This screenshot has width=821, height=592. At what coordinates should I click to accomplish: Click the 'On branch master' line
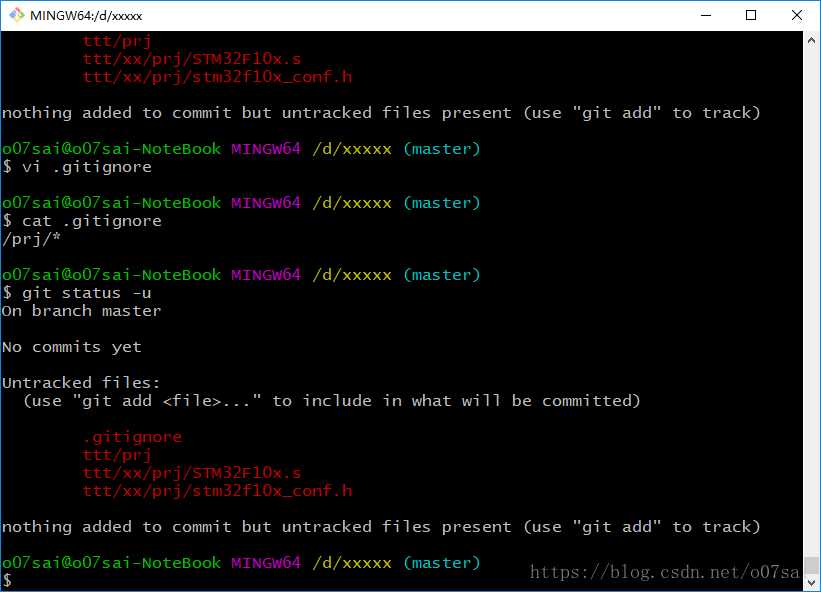coord(82,311)
